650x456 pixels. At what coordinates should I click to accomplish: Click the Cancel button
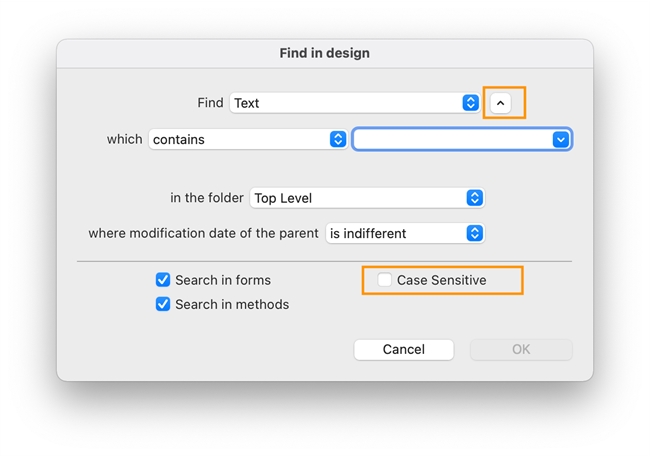click(x=404, y=350)
